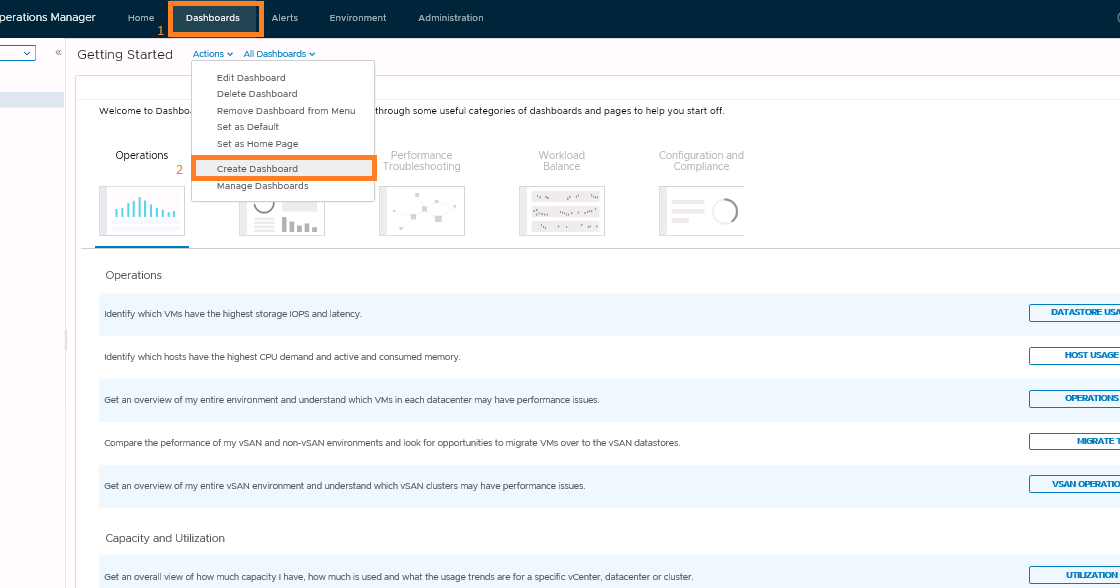Open the Environment menu
This screenshot has width=1120, height=588.
click(x=357, y=17)
